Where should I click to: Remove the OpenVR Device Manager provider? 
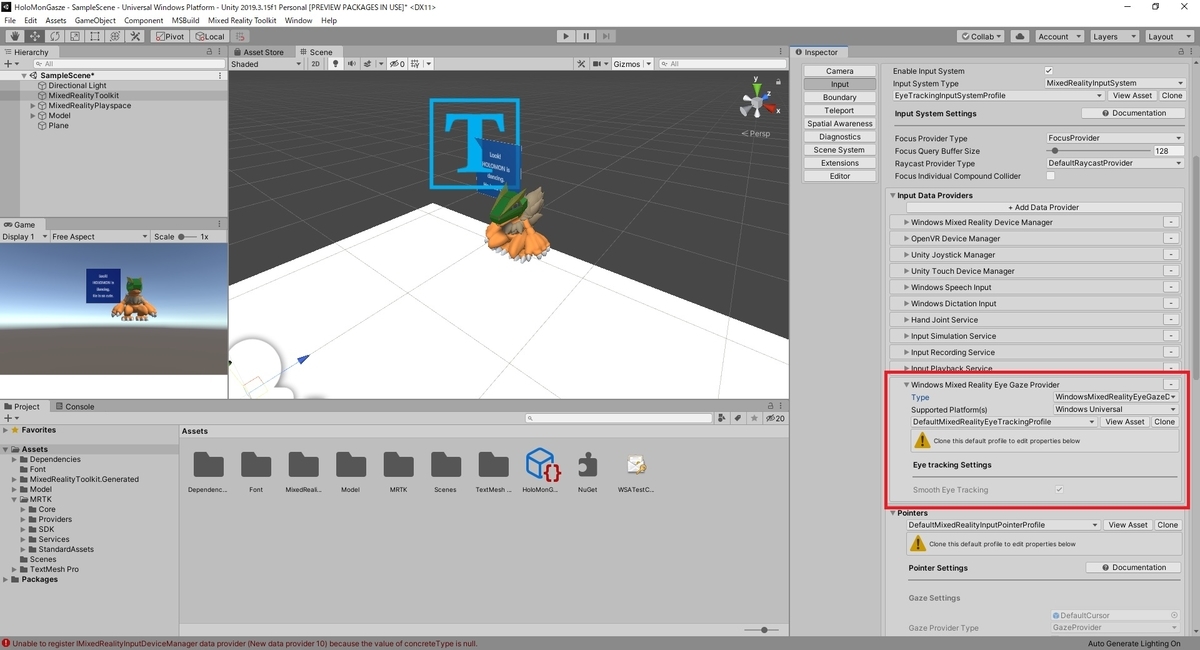click(1170, 239)
